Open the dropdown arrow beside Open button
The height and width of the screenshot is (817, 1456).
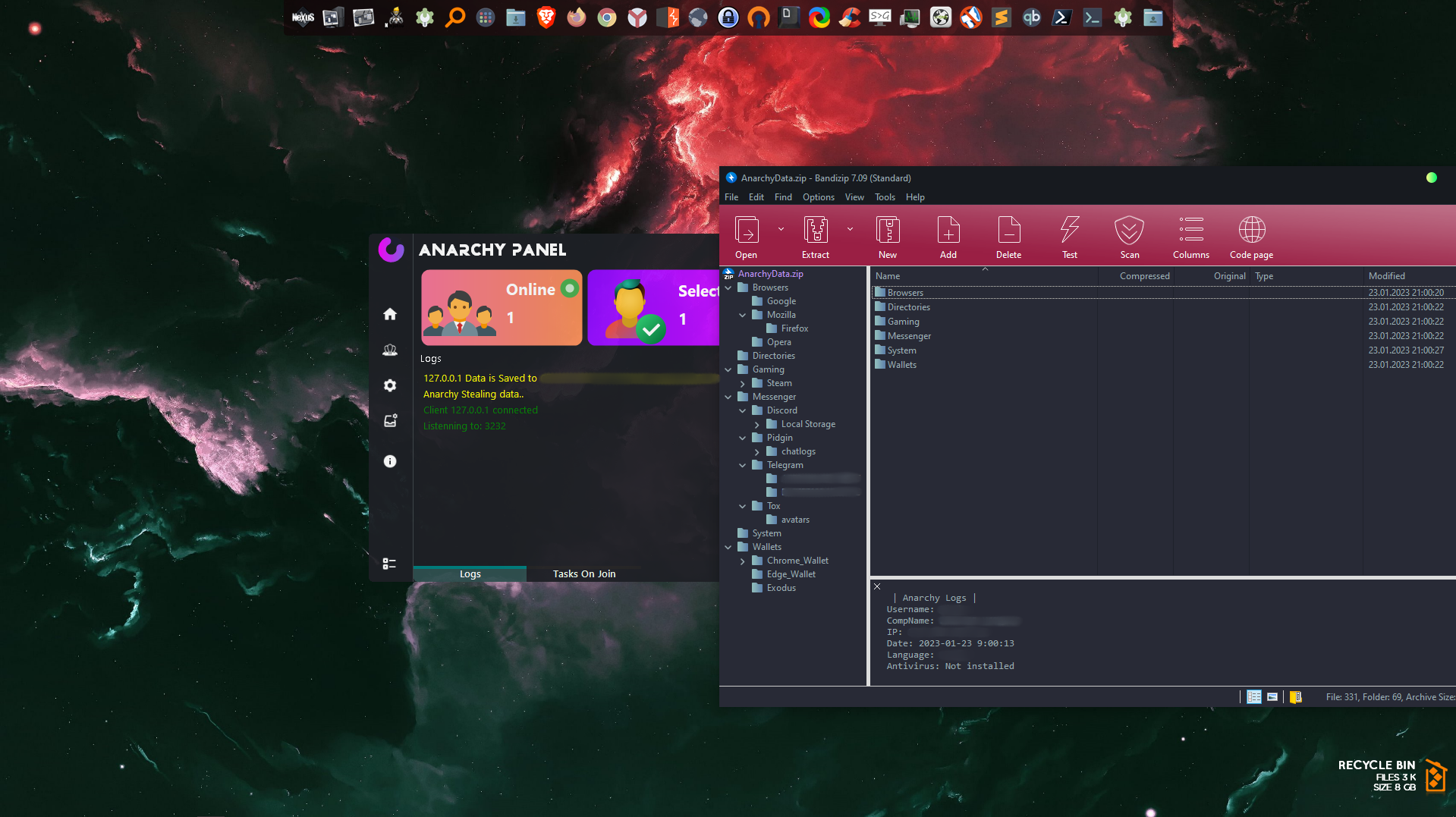tap(781, 228)
